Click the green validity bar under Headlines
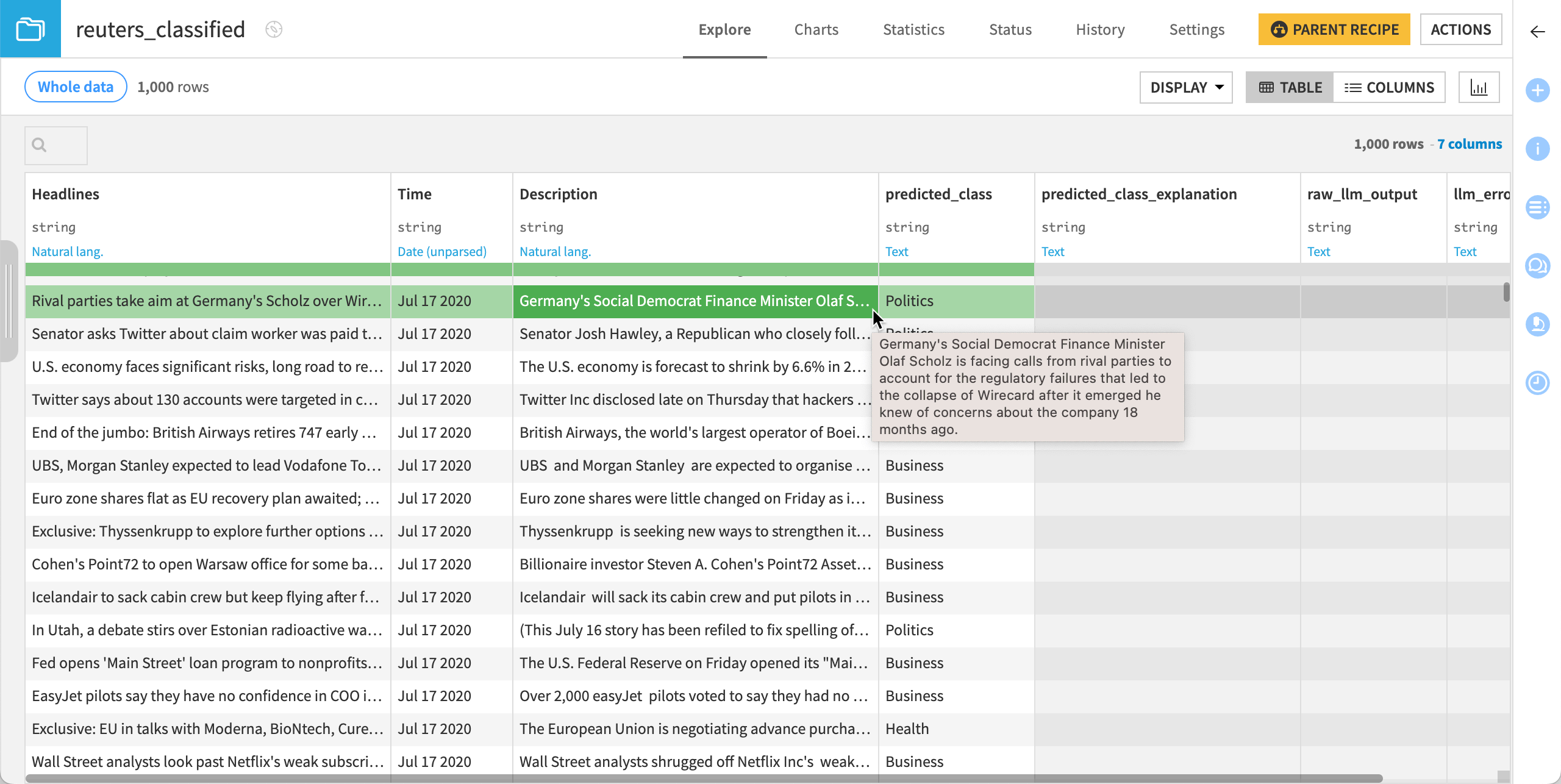Image resolution: width=1561 pixels, height=784 pixels. pyautogui.click(x=208, y=269)
